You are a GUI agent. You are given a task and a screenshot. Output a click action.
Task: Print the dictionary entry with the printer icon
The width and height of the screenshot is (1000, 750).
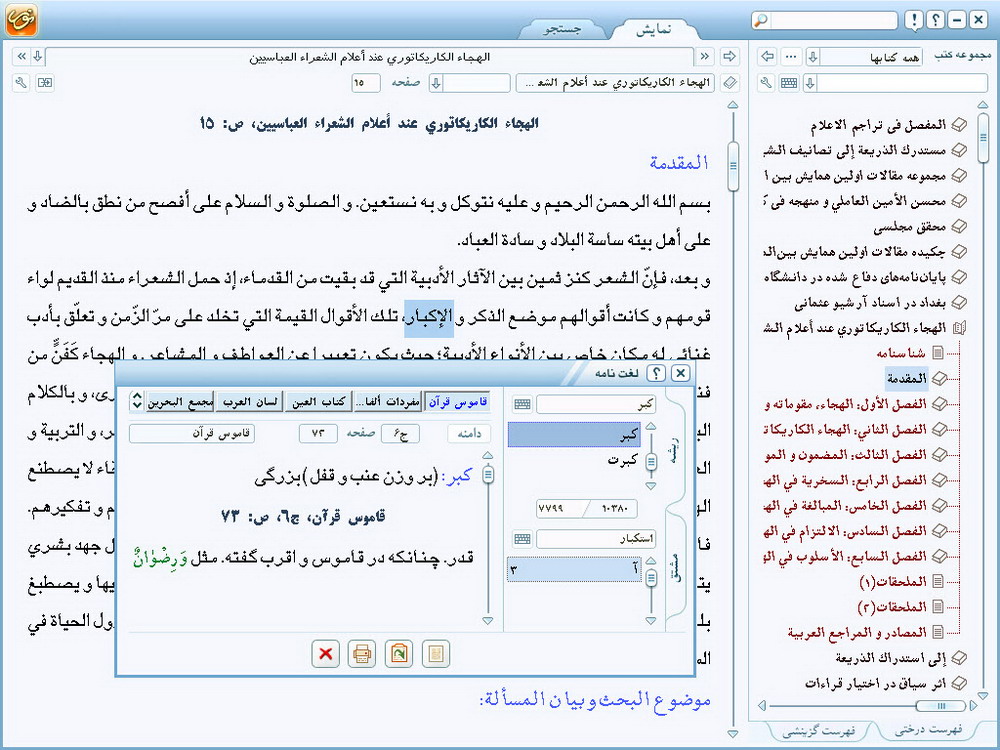tap(362, 654)
